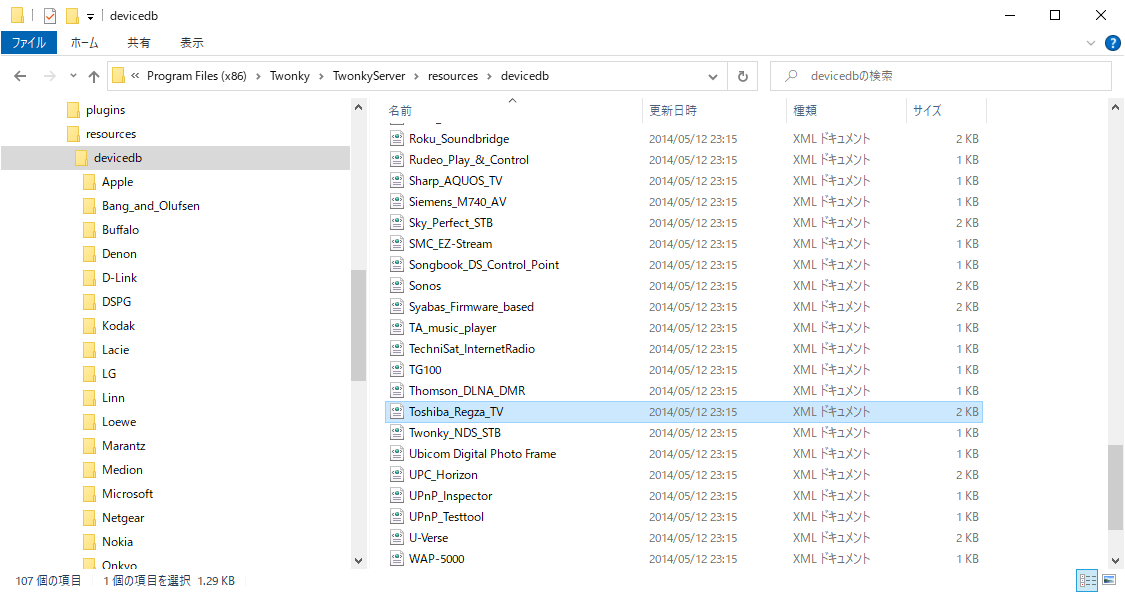Click the Properties quick access icon

tap(50, 15)
